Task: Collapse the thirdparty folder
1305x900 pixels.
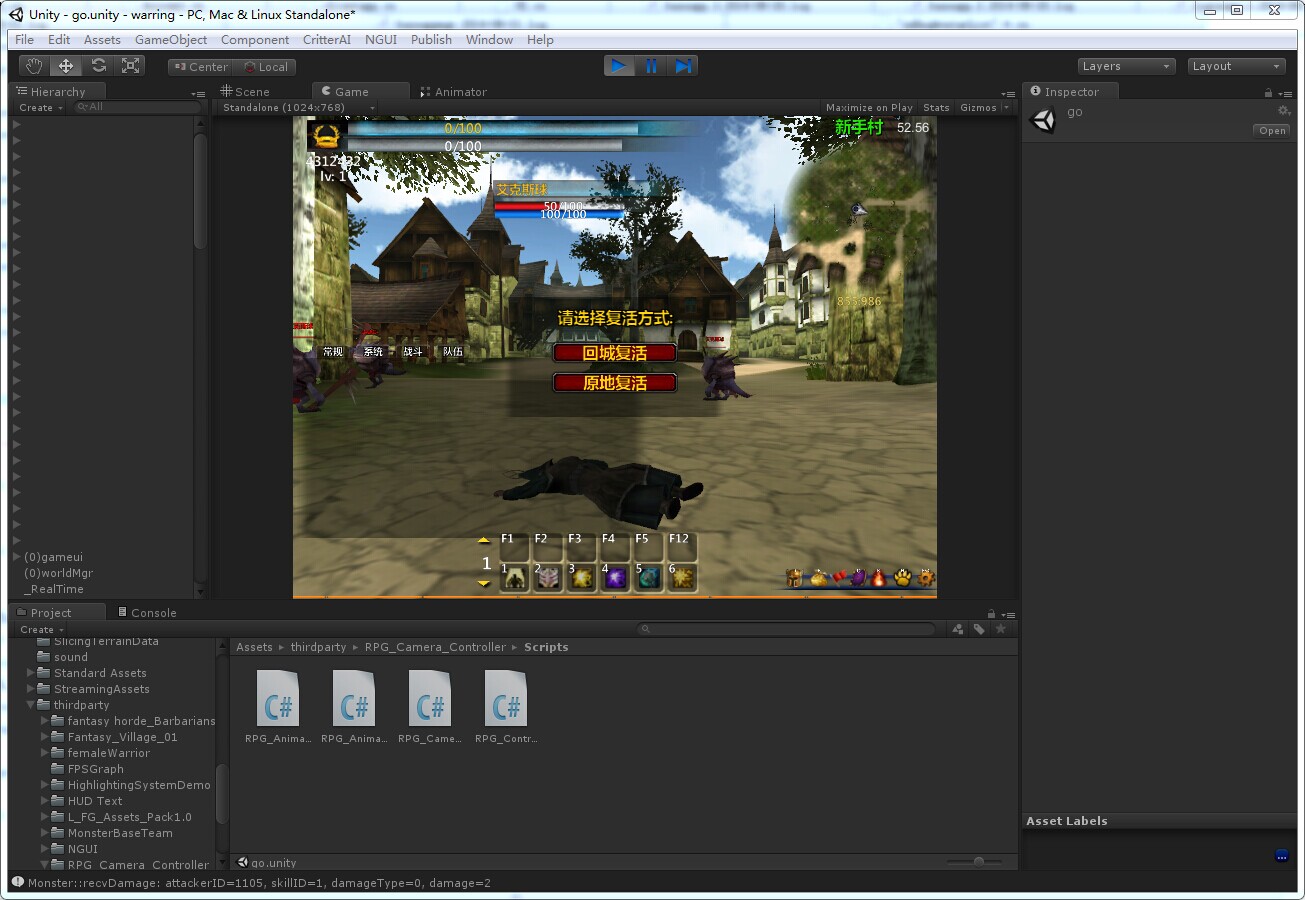Action: 31,705
